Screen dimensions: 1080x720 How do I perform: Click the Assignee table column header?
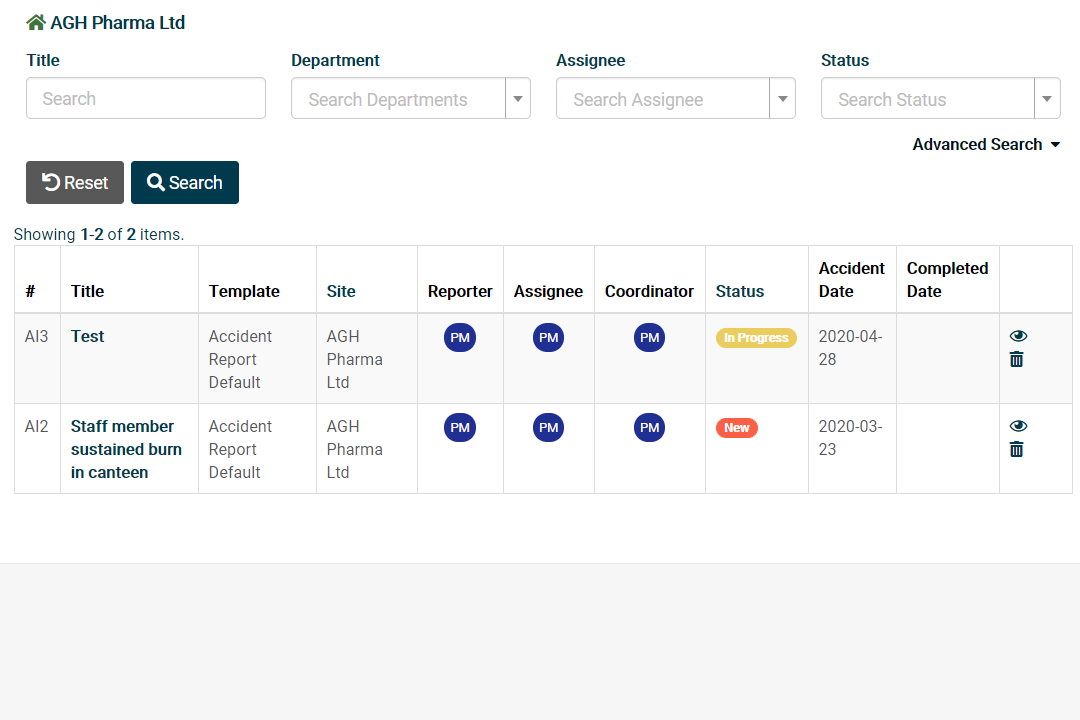click(548, 291)
